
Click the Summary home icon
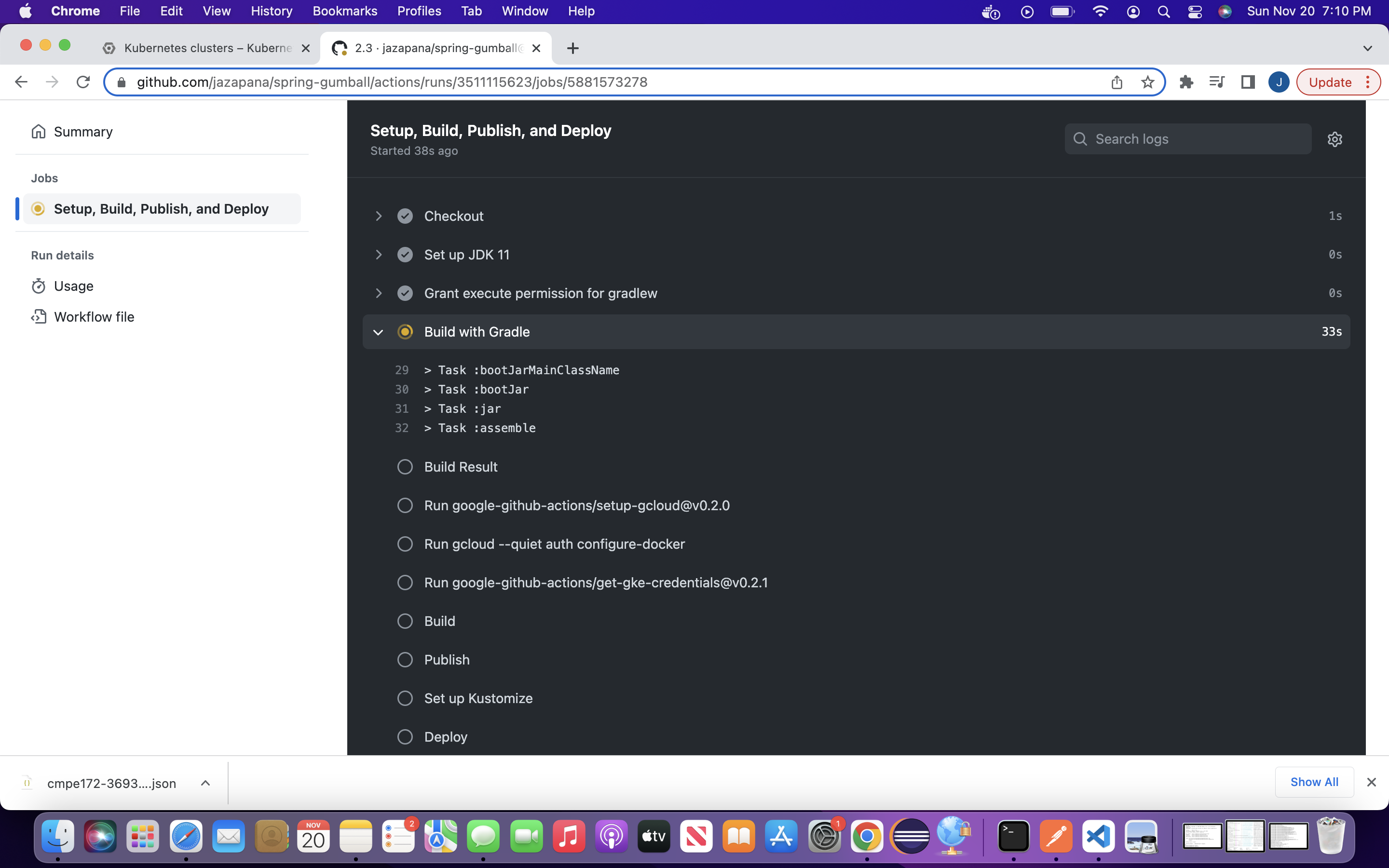38,132
